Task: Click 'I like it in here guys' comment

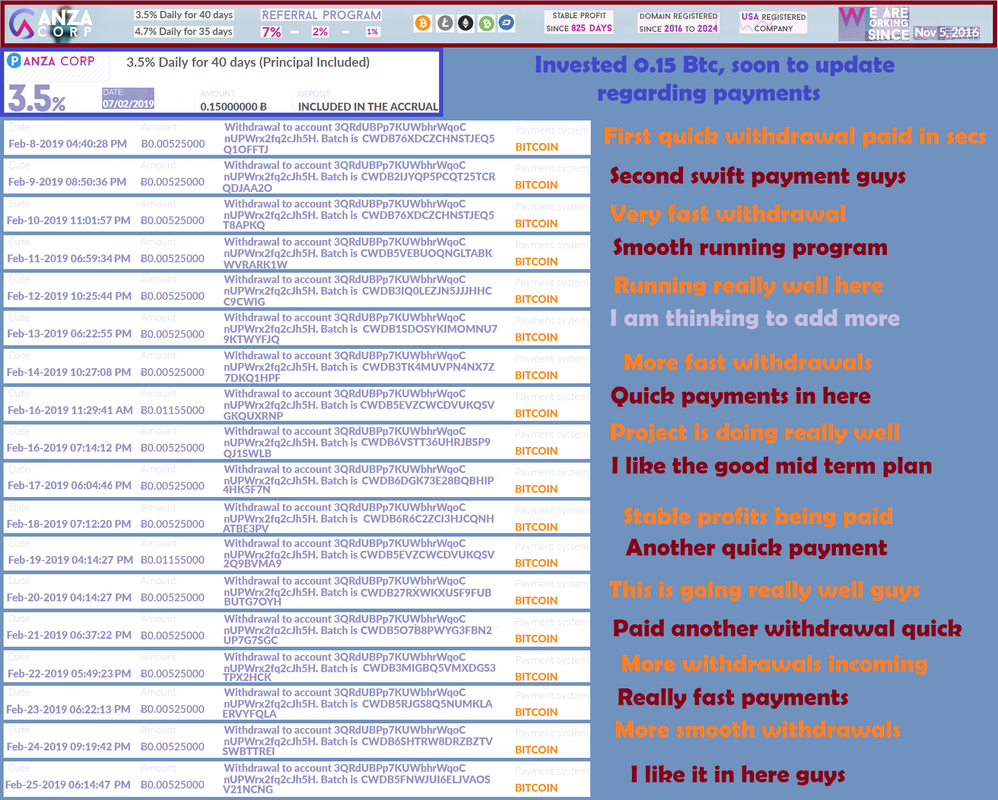Action: pyautogui.click(x=738, y=775)
